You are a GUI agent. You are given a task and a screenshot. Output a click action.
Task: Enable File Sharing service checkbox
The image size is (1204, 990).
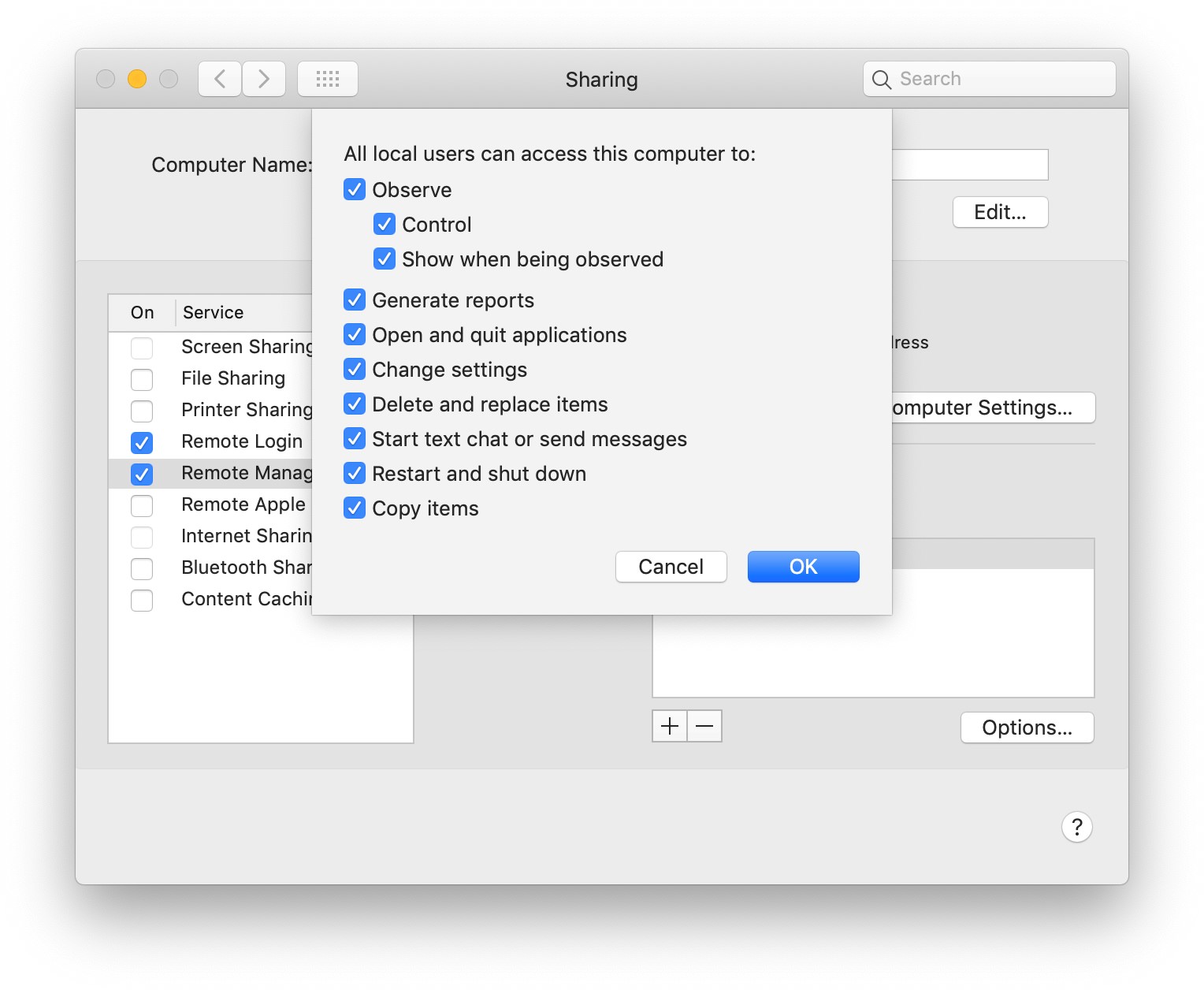[142, 379]
